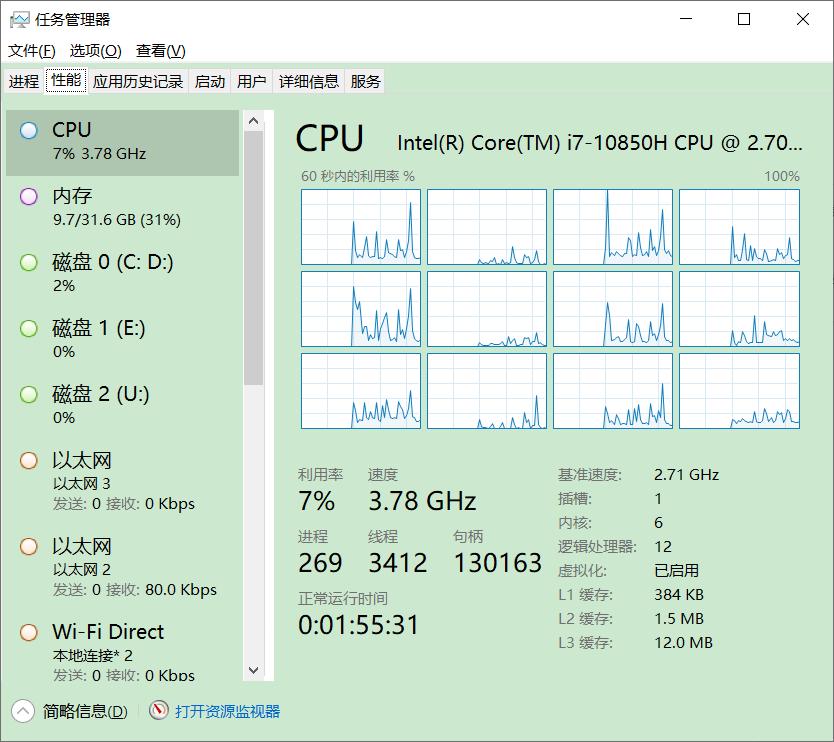
Task: Collapse view with 简略信息 chevron button
Action: pos(22,711)
